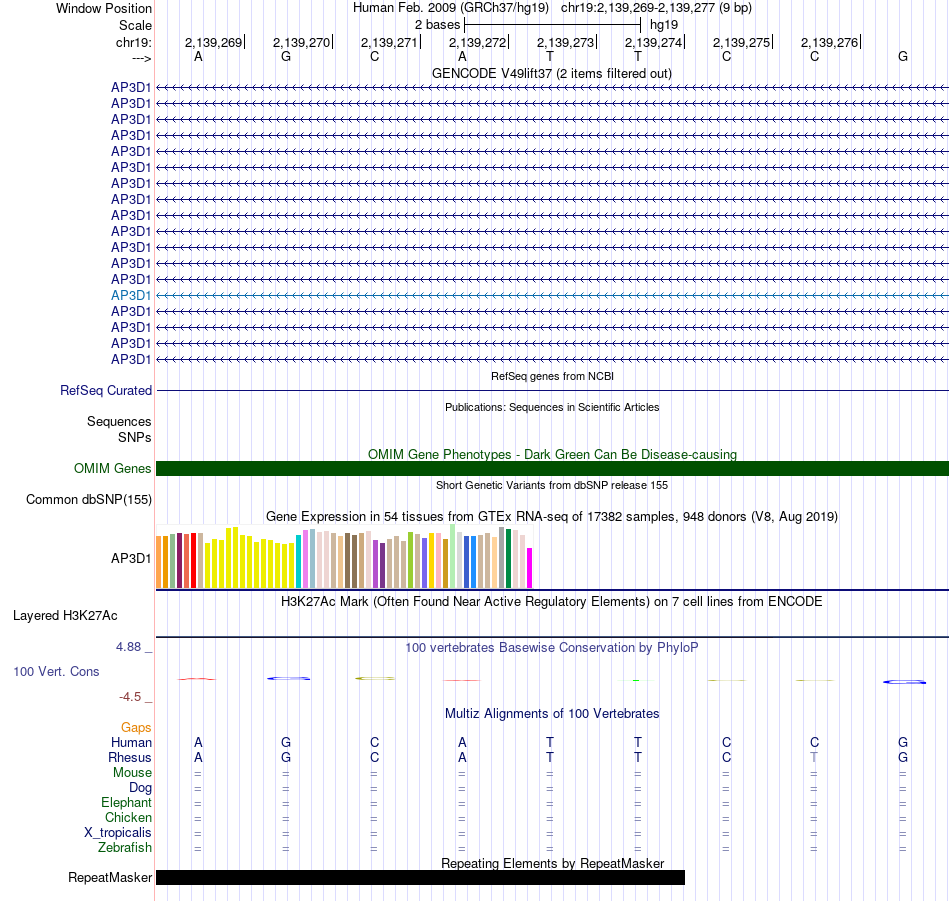
Task: Open 'Repeating Elements by RepeatMasker' track title
Action: [553, 863]
